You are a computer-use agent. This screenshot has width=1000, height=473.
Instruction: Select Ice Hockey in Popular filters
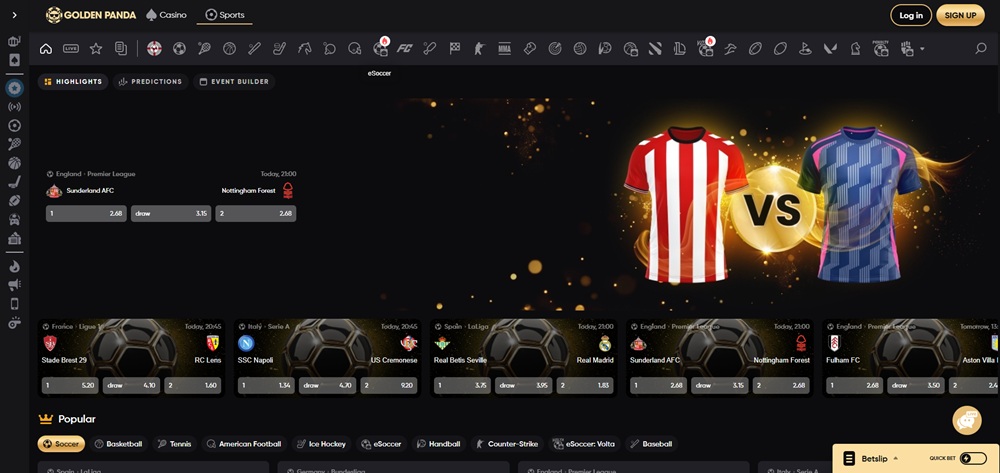pyautogui.click(x=321, y=444)
